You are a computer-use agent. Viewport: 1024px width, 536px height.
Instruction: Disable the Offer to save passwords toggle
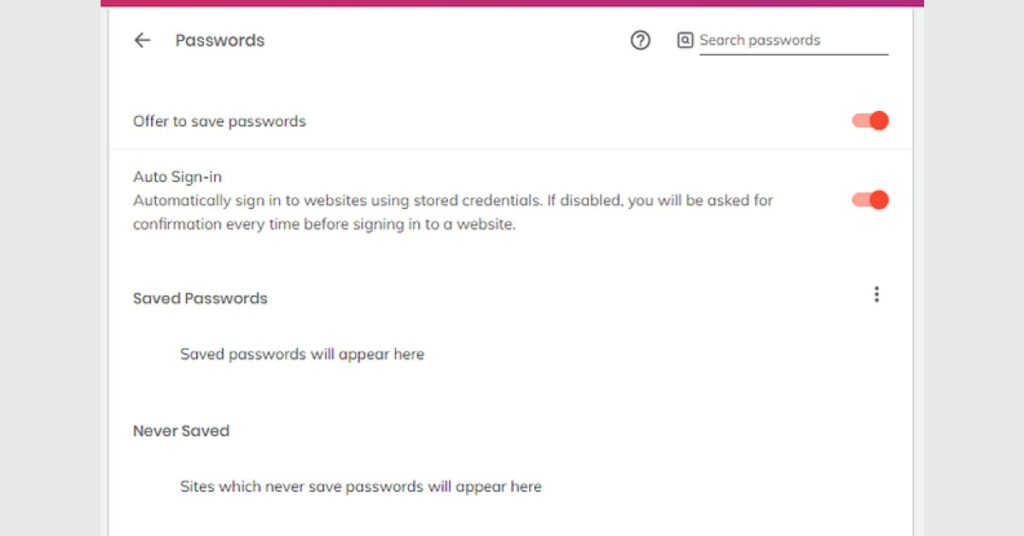pyautogui.click(x=870, y=121)
